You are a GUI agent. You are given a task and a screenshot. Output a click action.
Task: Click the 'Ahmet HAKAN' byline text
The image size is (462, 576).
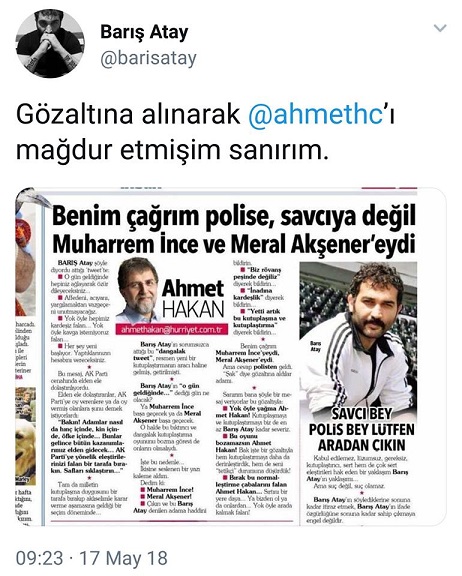pos(193,299)
